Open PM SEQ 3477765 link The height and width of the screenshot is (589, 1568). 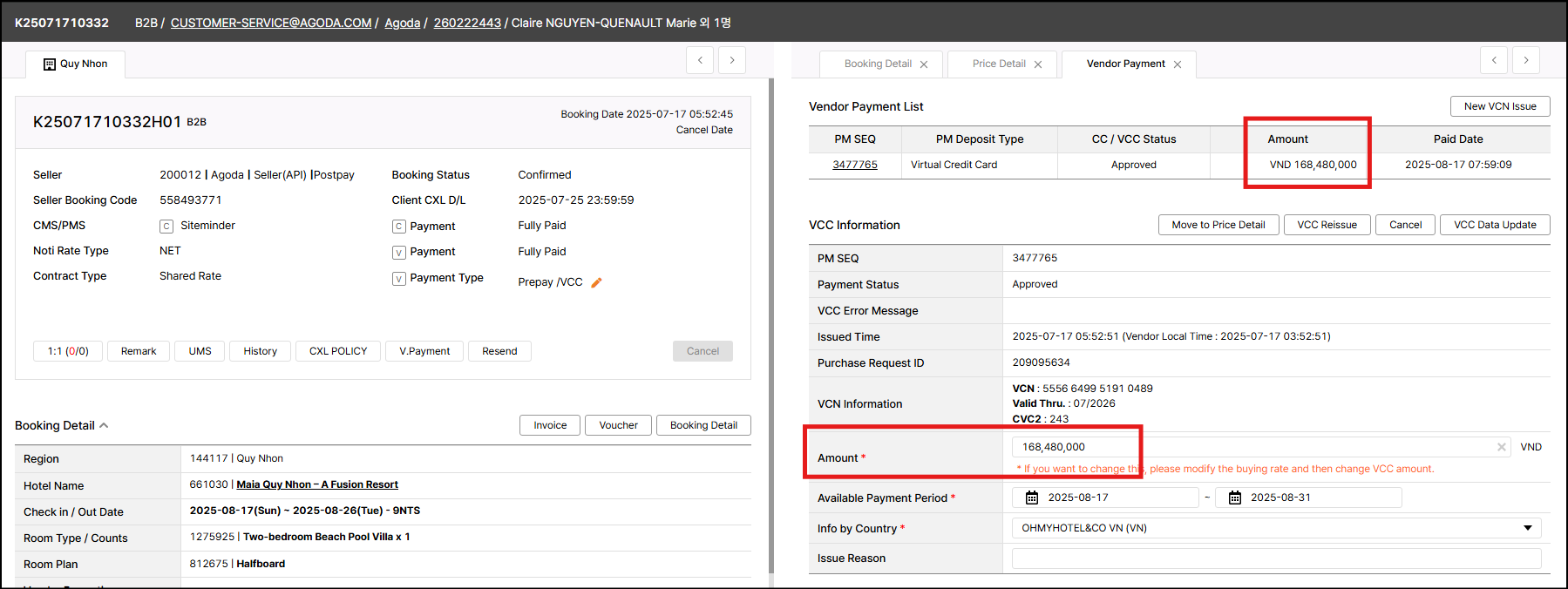pyautogui.click(x=855, y=165)
